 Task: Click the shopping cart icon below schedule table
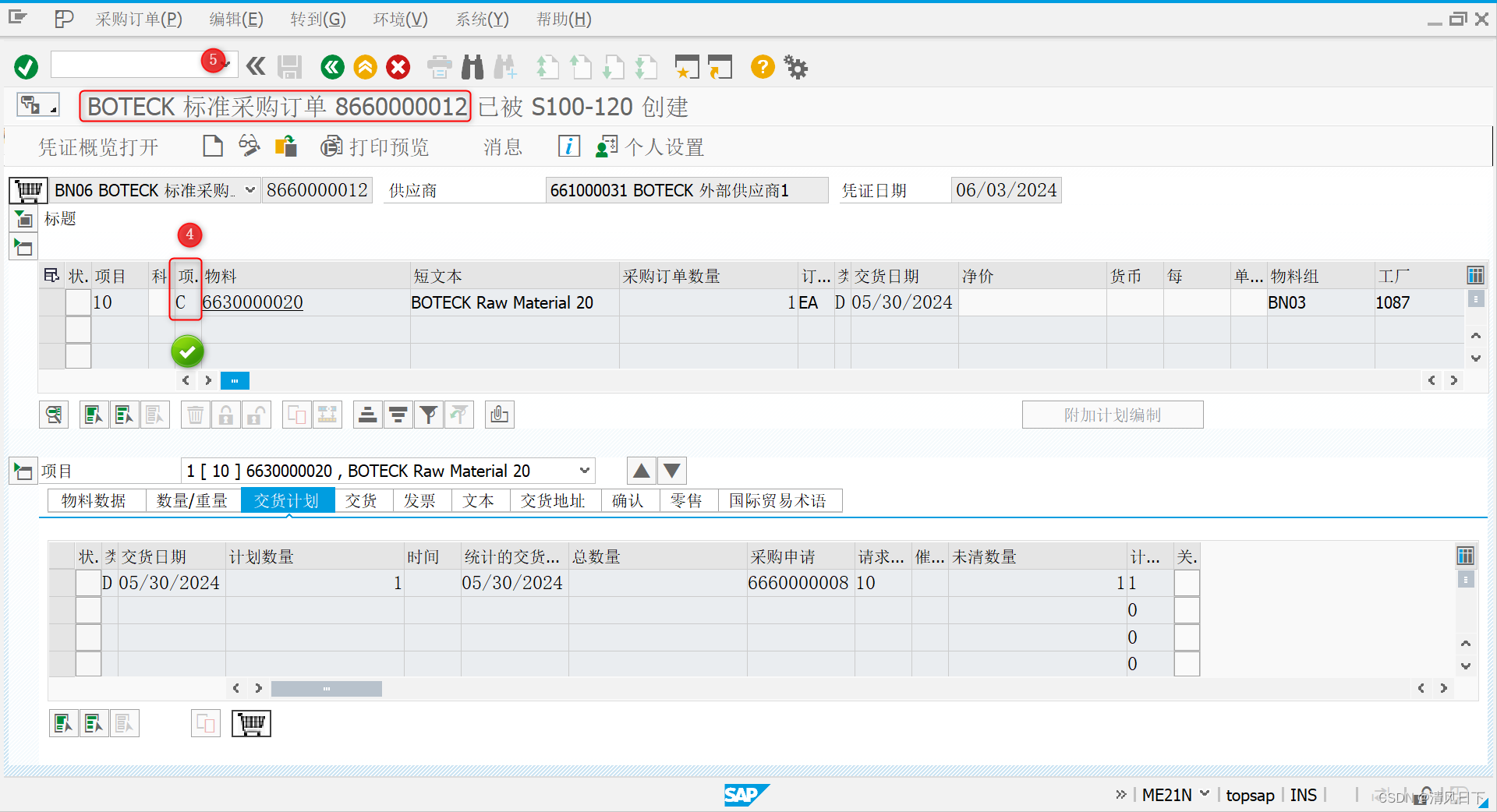(x=251, y=724)
